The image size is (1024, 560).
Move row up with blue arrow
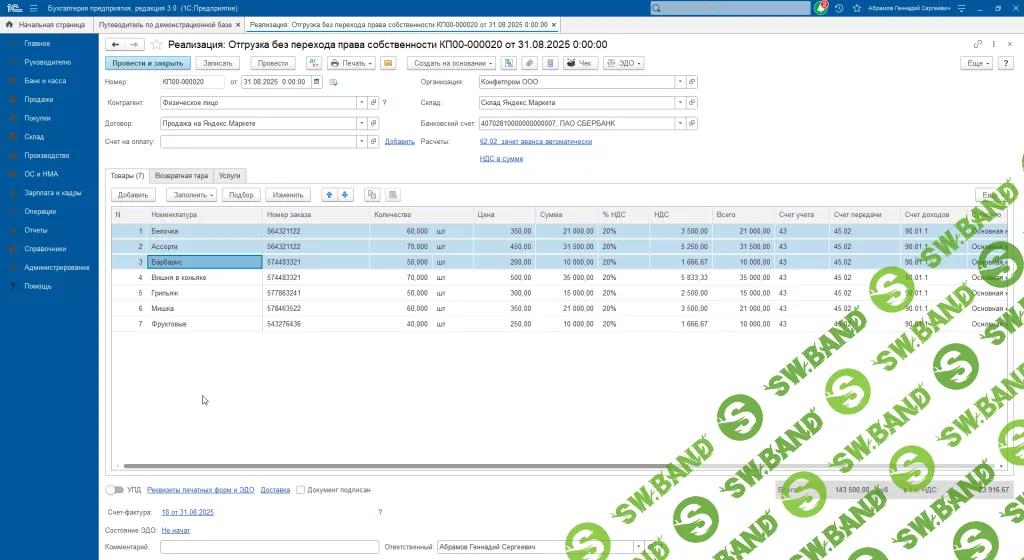pos(329,195)
